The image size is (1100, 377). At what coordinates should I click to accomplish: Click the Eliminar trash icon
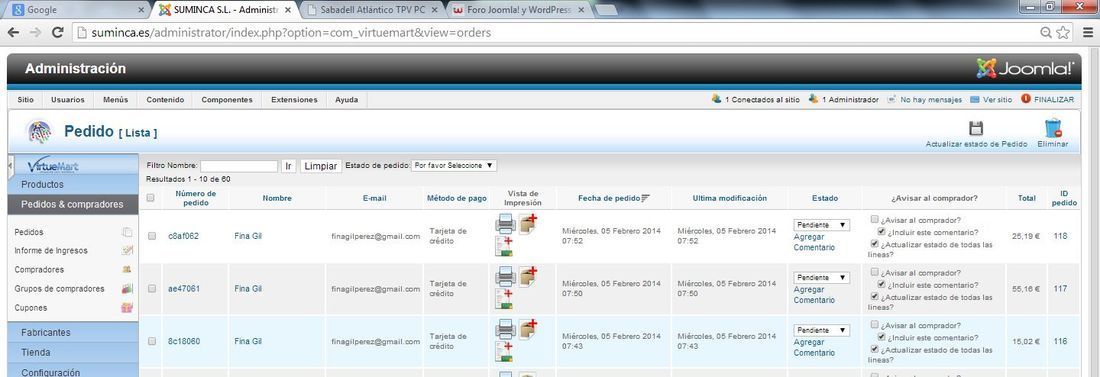(x=1052, y=128)
